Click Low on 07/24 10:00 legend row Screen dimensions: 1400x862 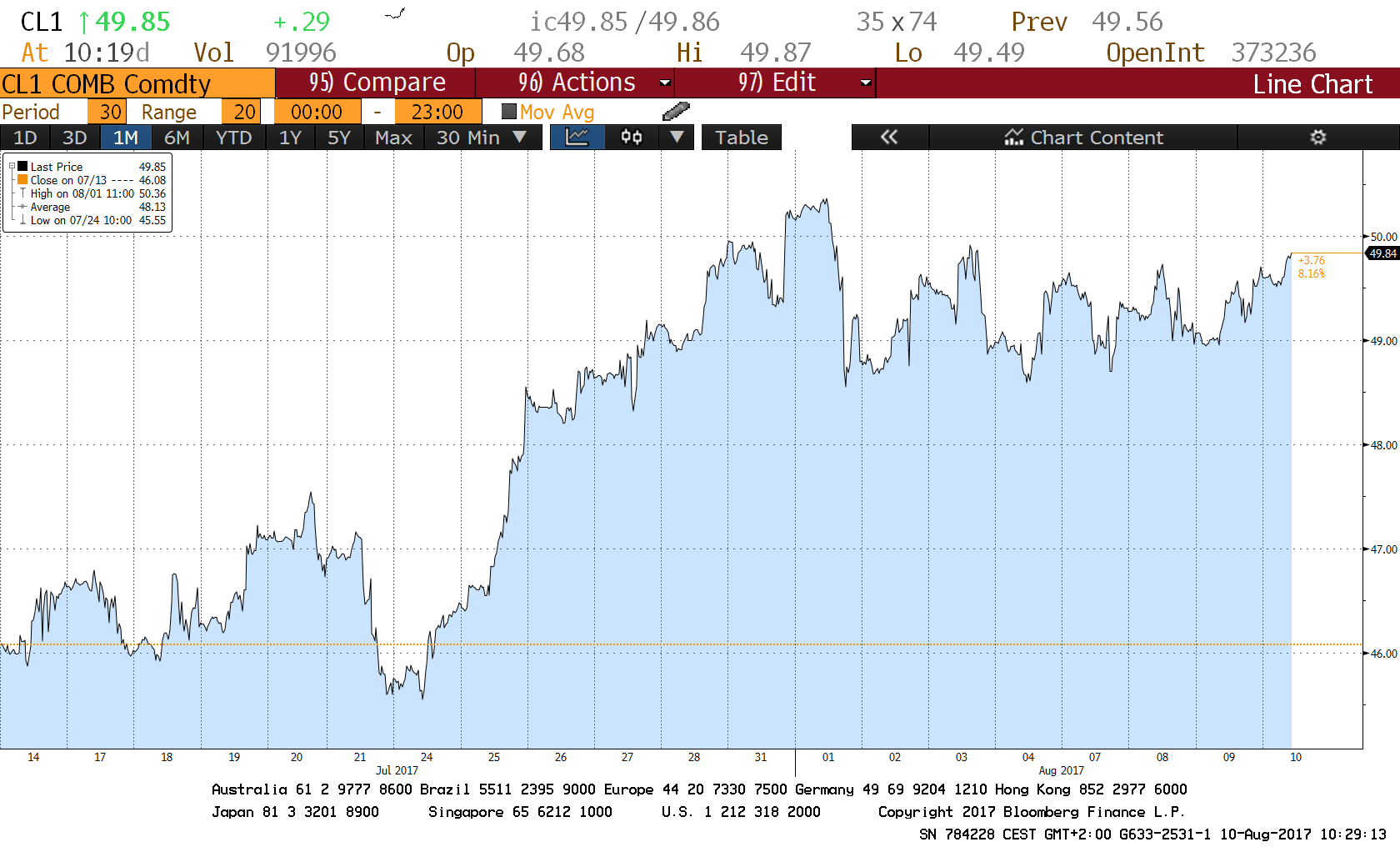98,220
